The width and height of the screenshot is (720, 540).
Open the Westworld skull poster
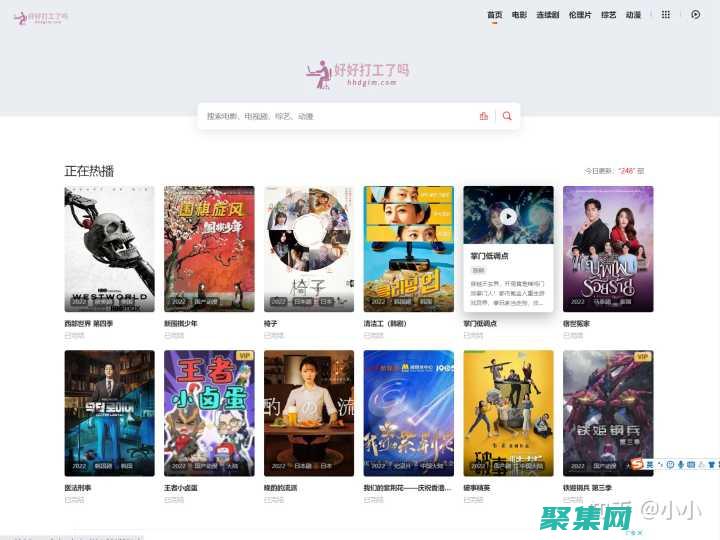[109, 249]
